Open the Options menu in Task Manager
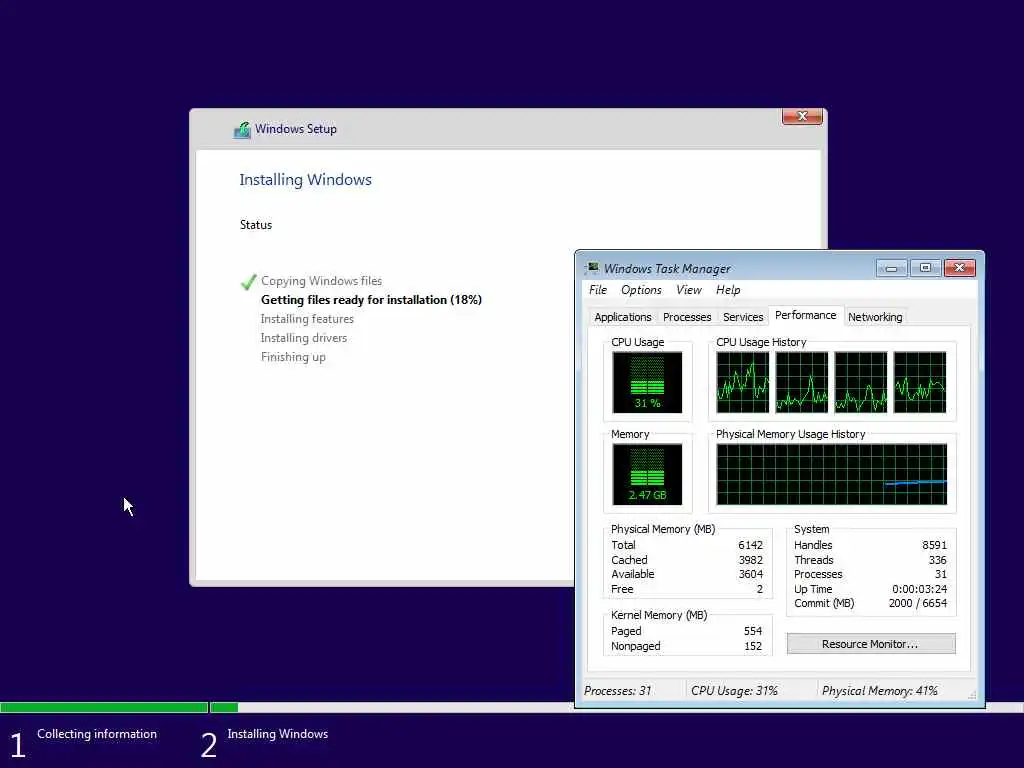The width and height of the screenshot is (1024, 768). (641, 290)
